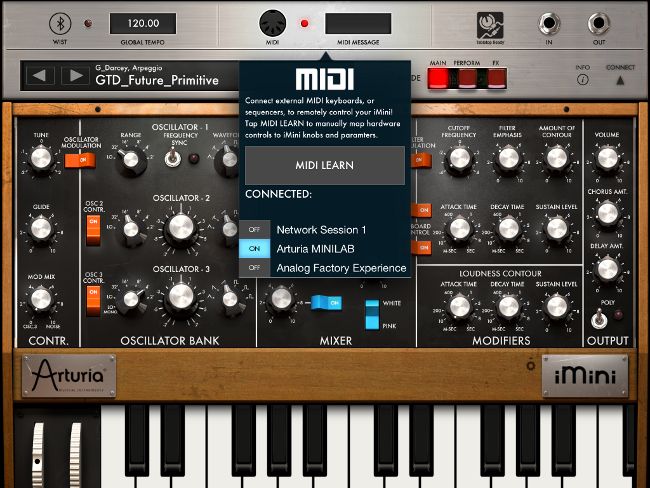
Task: Click the modulation wheel
Action: coord(75,454)
